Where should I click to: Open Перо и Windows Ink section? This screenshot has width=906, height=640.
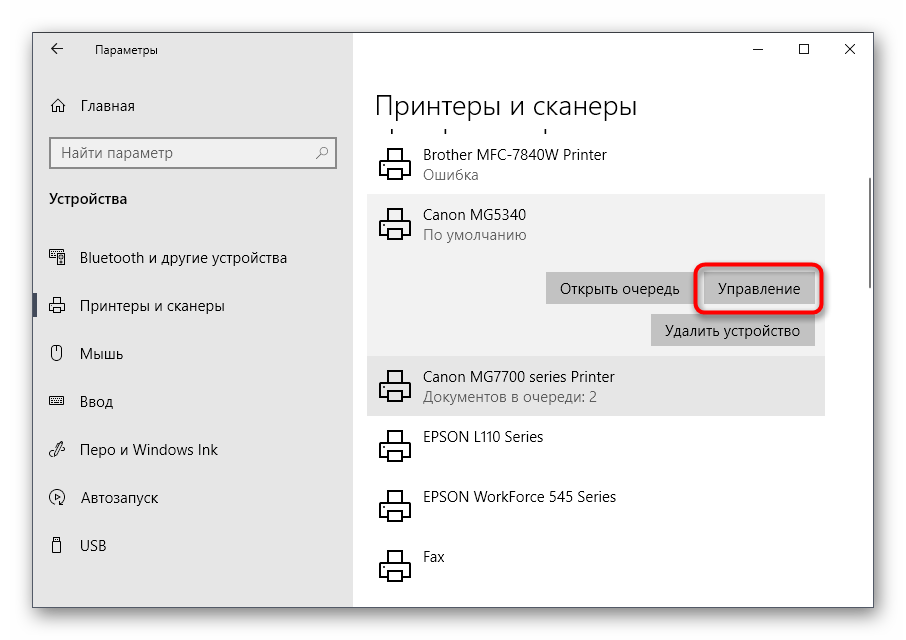coord(148,449)
